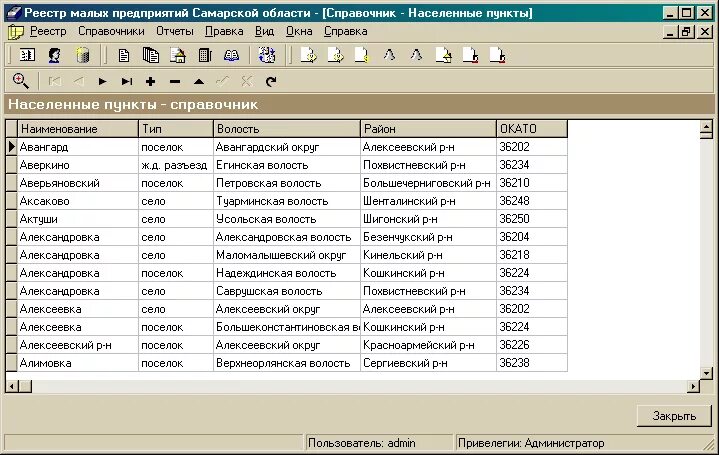Click the building toolbar icon

pos(205,55)
